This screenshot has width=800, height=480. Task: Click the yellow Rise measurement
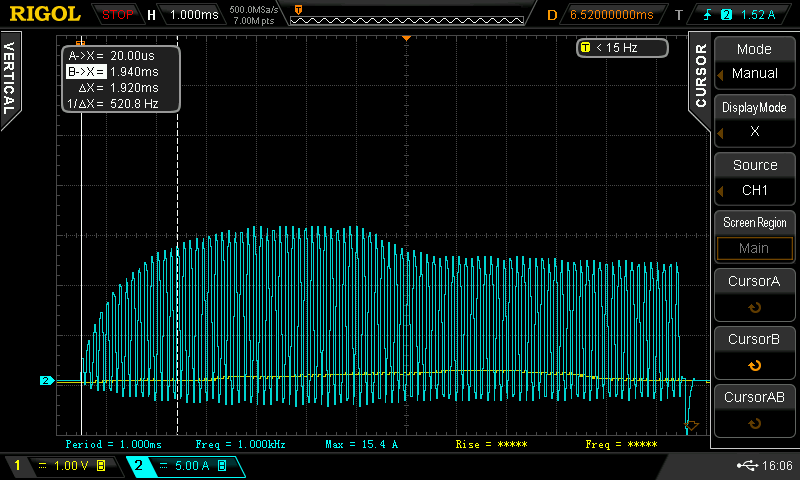pyautogui.click(x=491, y=444)
